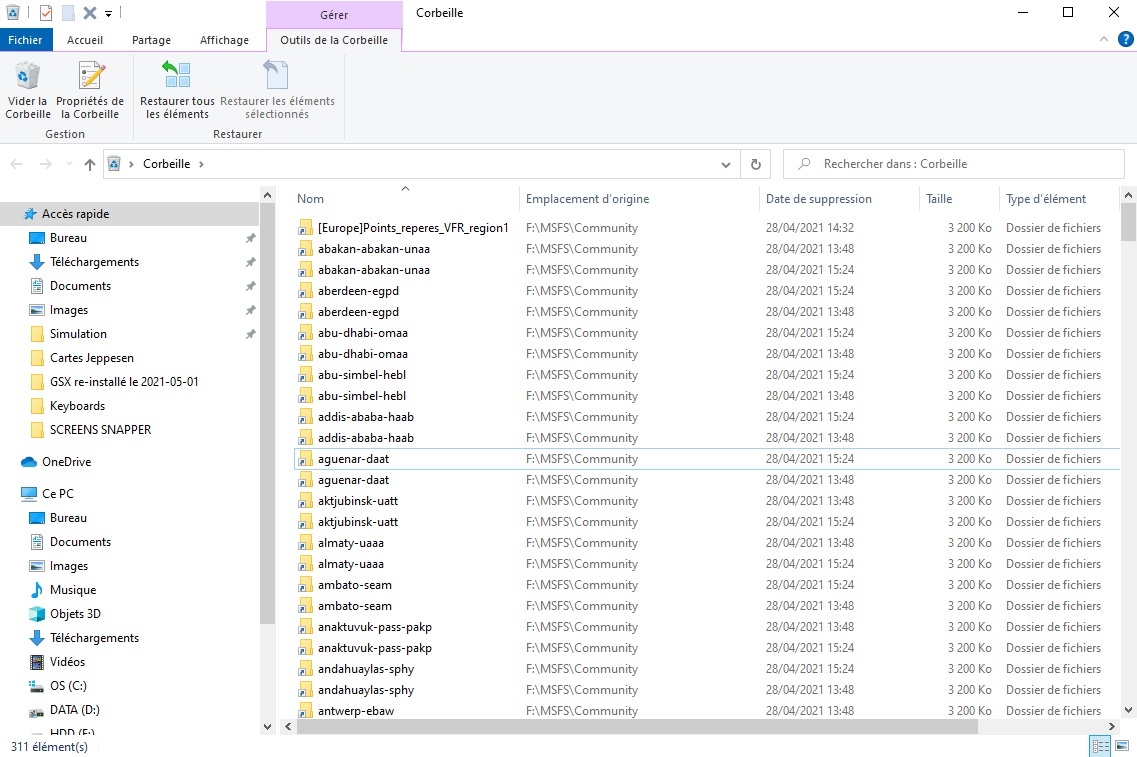This screenshot has width=1137, height=757.
Task: Click navigation pane scrollbar up arrow
Action: click(x=268, y=195)
